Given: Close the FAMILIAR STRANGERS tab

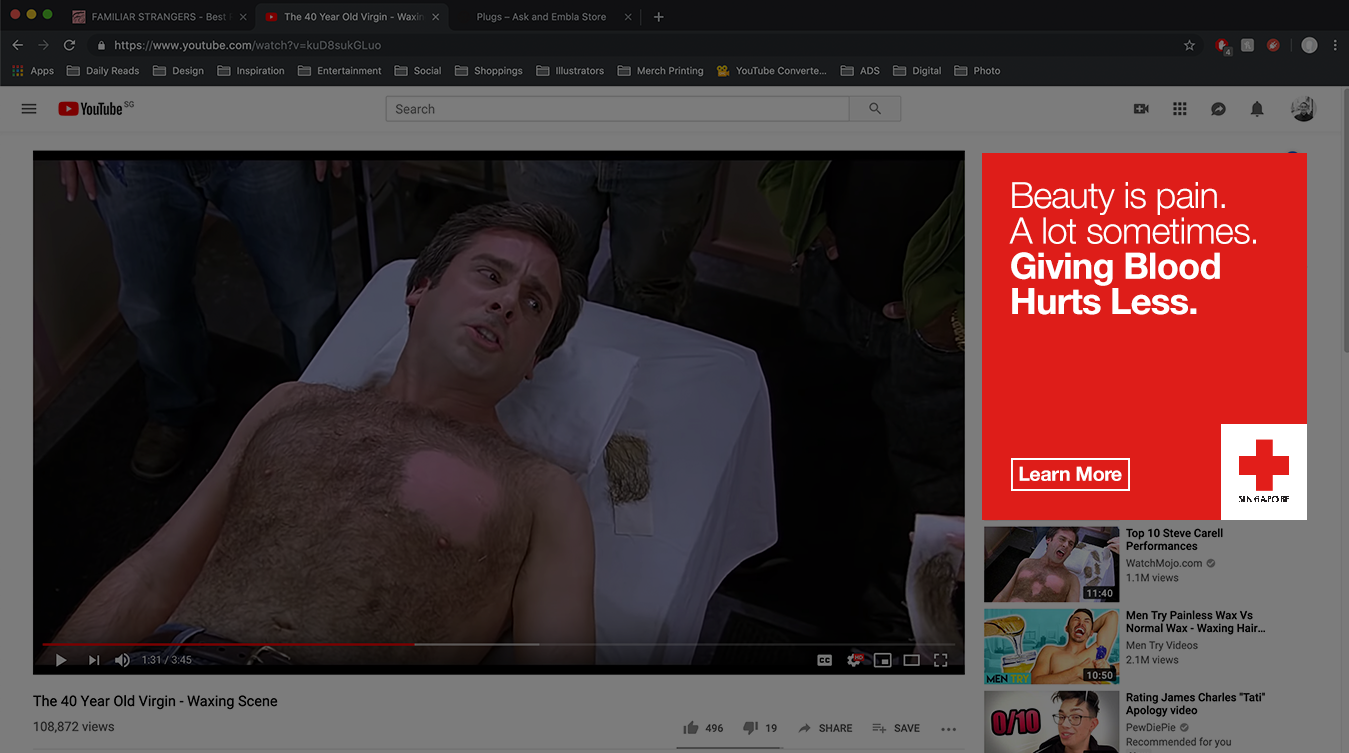Looking at the screenshot, I should 241,17.
